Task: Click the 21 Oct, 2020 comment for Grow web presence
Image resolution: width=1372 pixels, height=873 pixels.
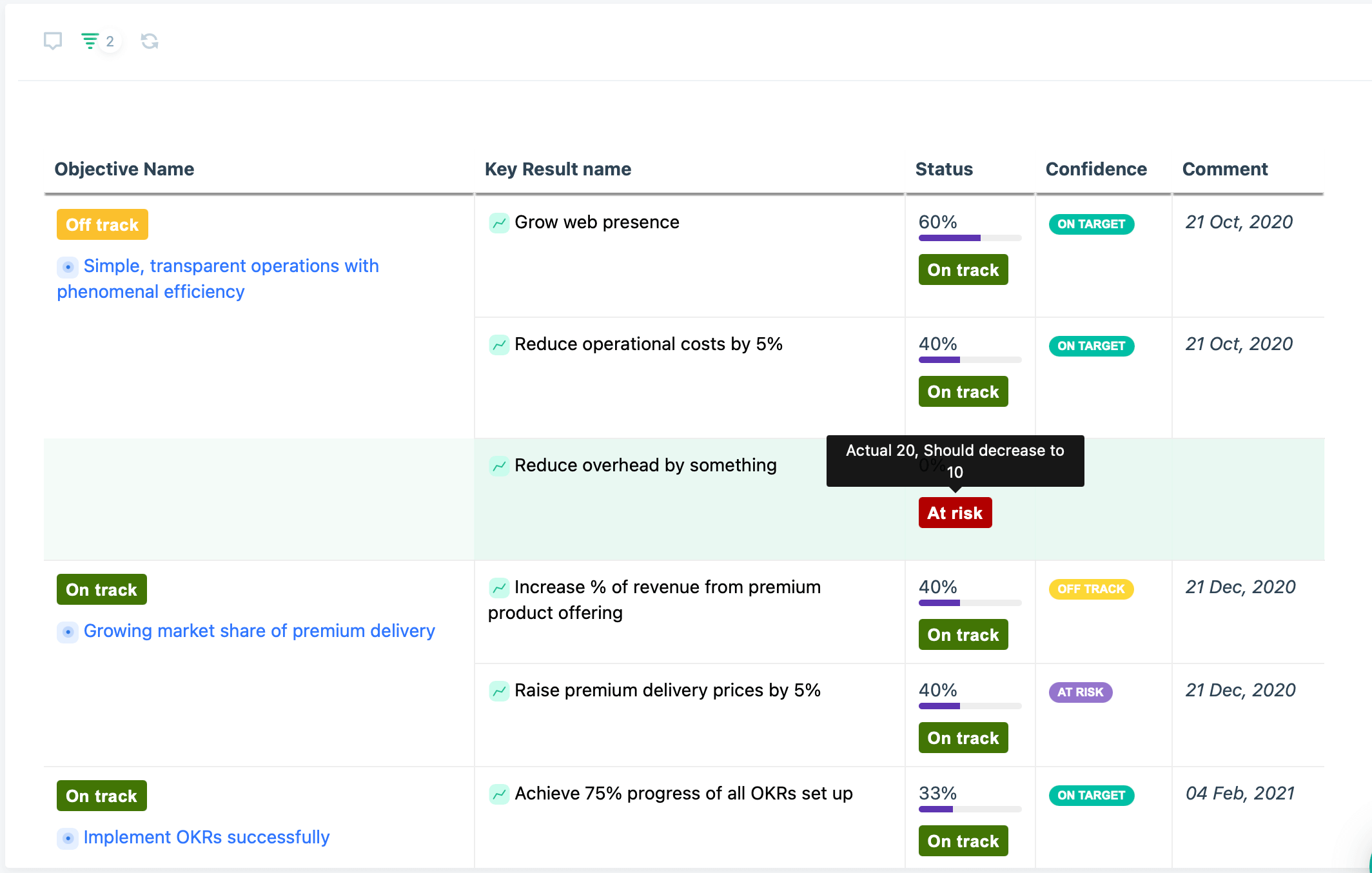Action: click(x=1239, y=222)
